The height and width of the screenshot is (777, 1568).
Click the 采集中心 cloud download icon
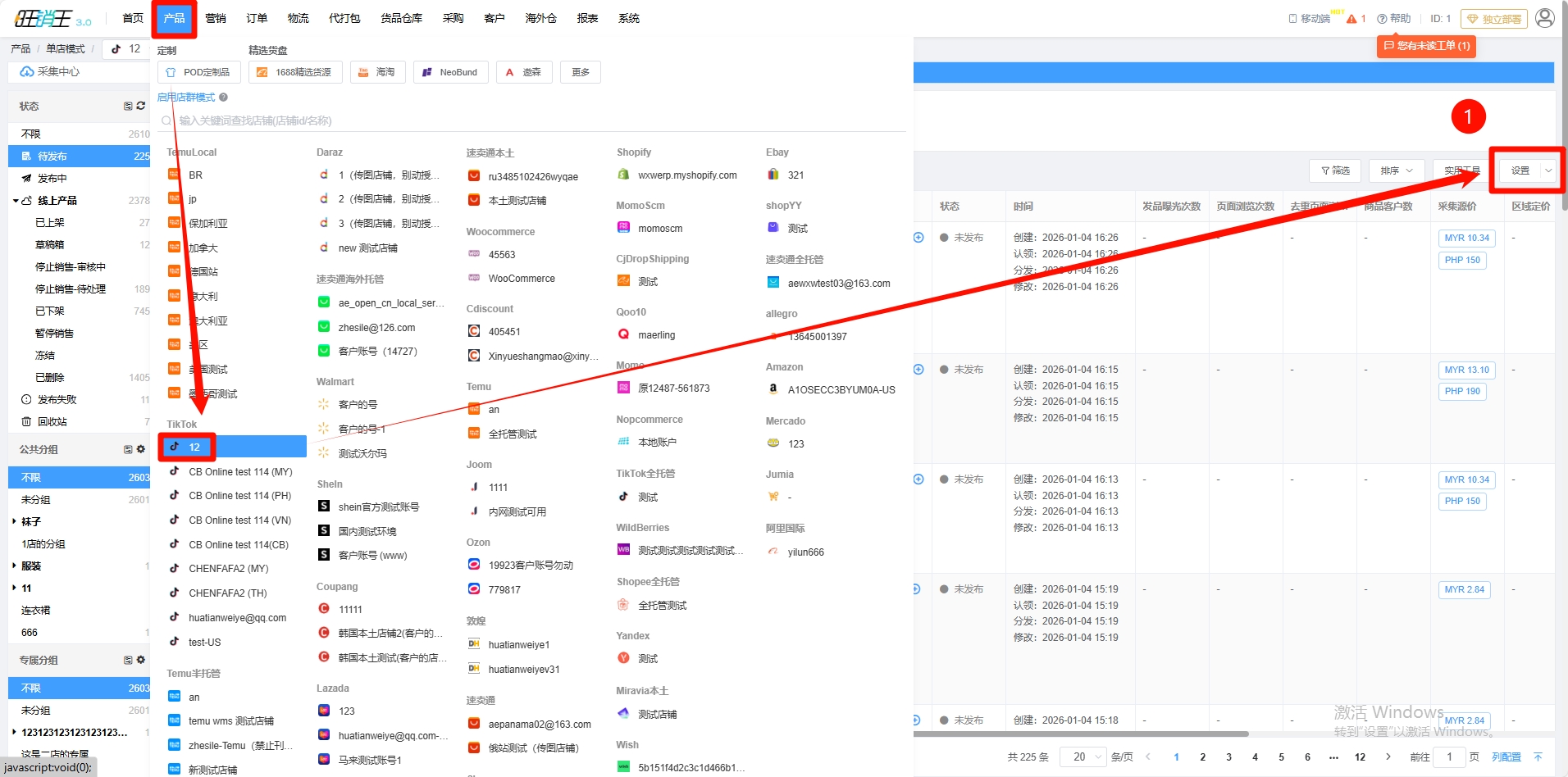[27, 72]
